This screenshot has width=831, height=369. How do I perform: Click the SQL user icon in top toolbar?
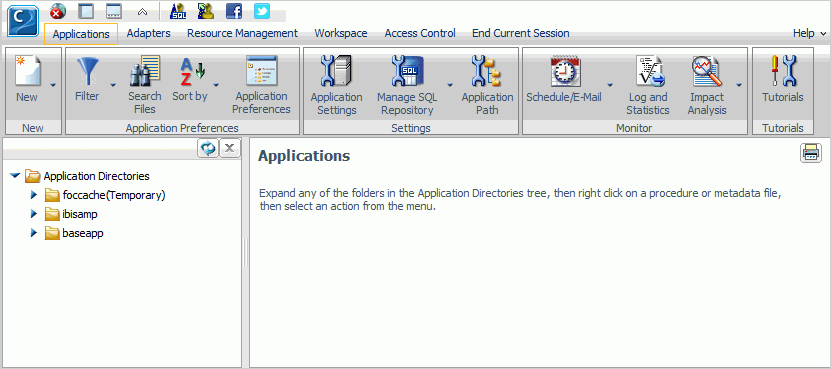178,11
